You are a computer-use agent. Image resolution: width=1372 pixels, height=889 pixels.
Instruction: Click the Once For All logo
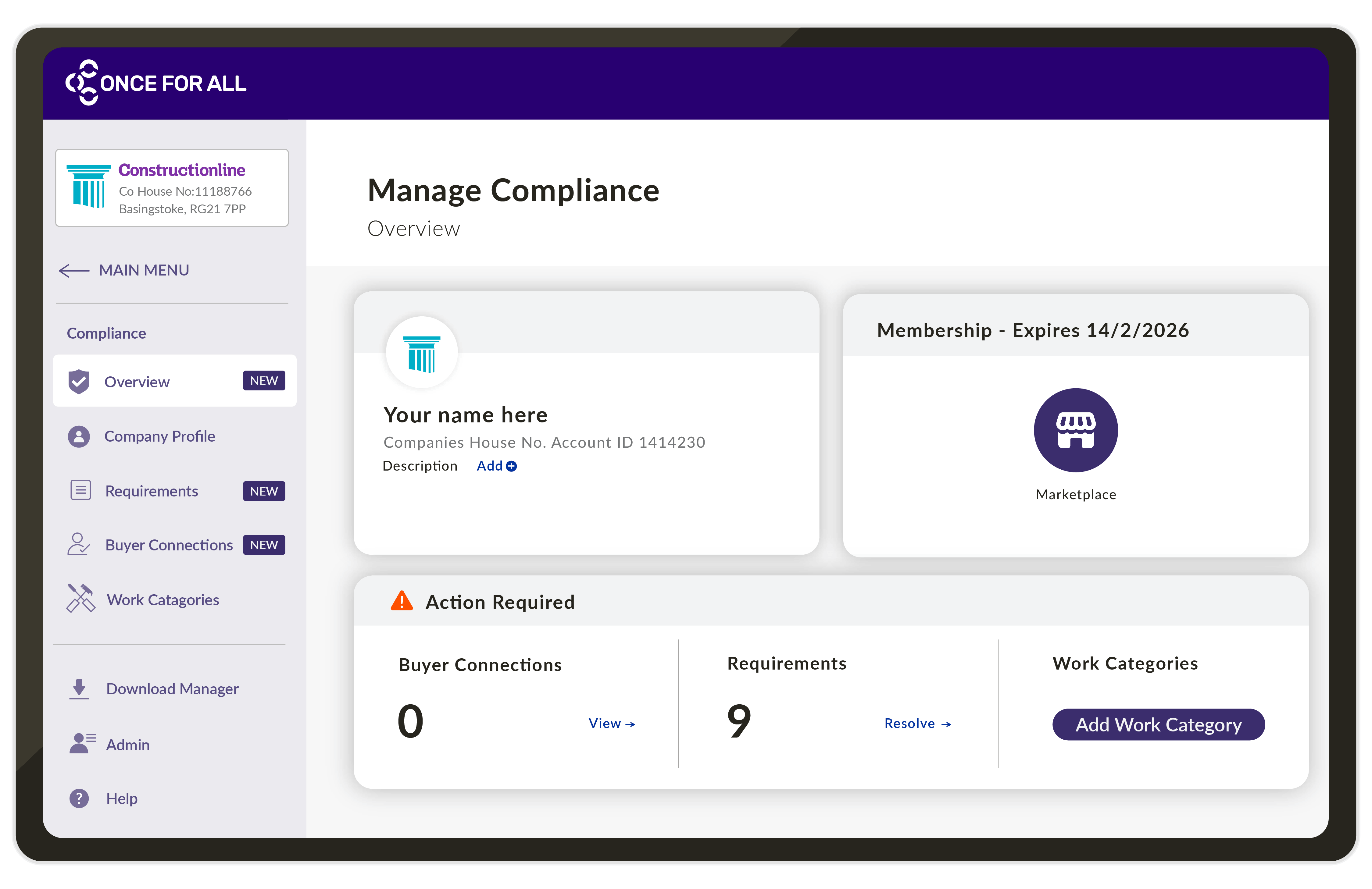click(156, 83)
